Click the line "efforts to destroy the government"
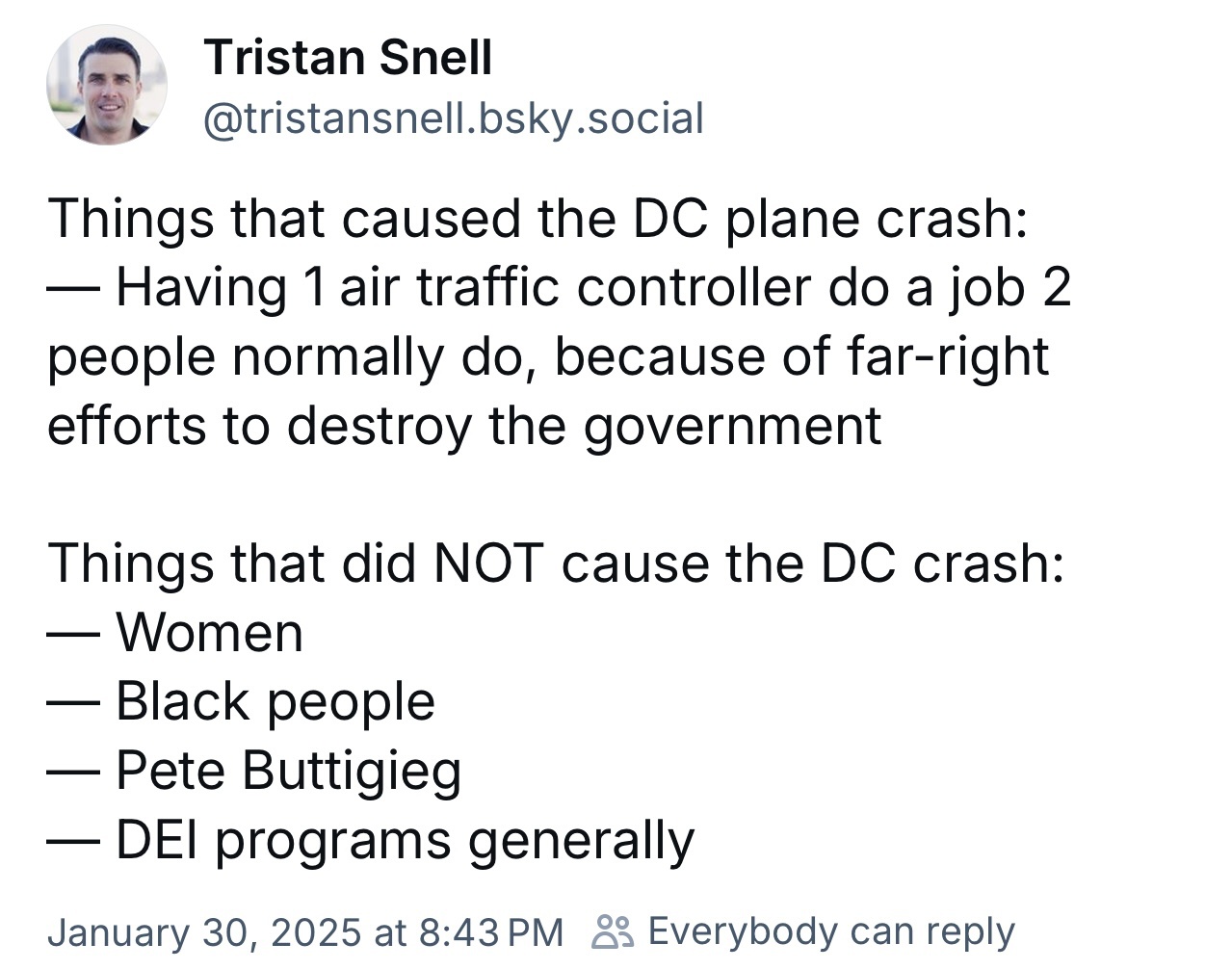Image resolution: width=1232 pixels, height=970 pixels. tap(464, 425)
